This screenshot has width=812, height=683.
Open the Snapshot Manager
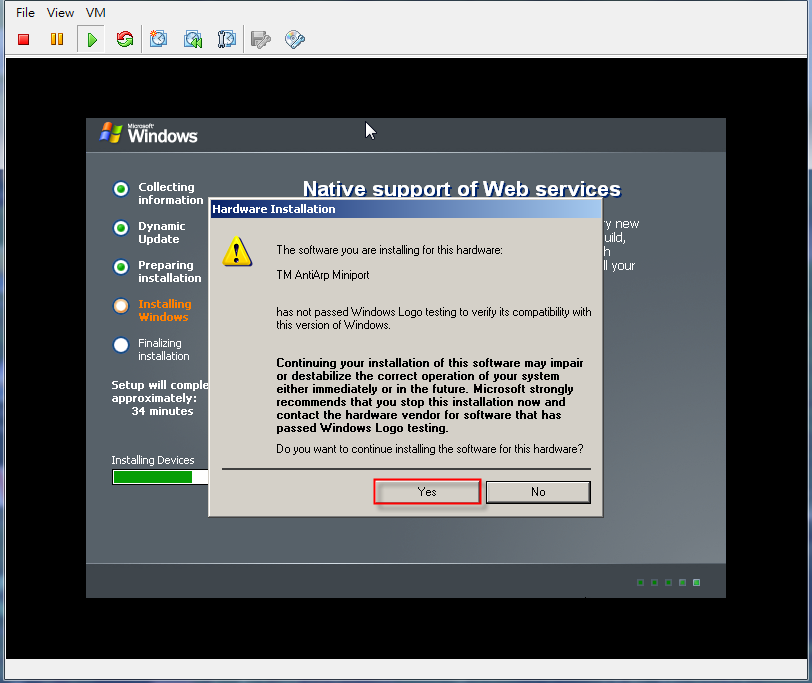point(226,39)
